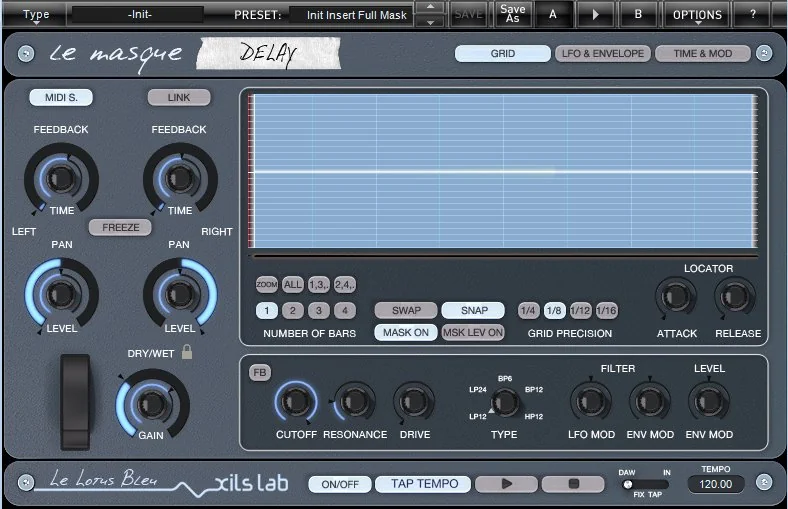Open help with the question mark
Viewport: 788px width, 509px height.
click(752, 15)
